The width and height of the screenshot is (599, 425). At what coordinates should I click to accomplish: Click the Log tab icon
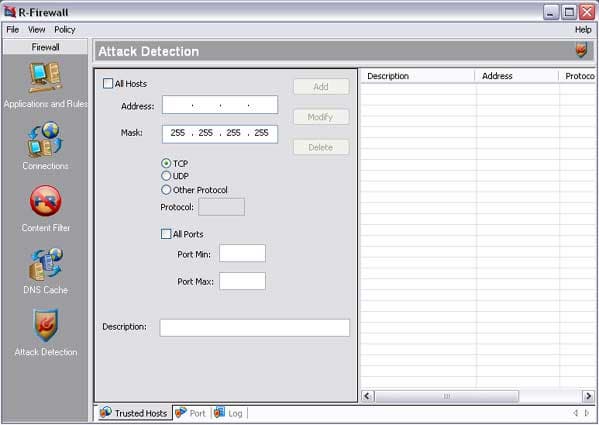(219, 412)
